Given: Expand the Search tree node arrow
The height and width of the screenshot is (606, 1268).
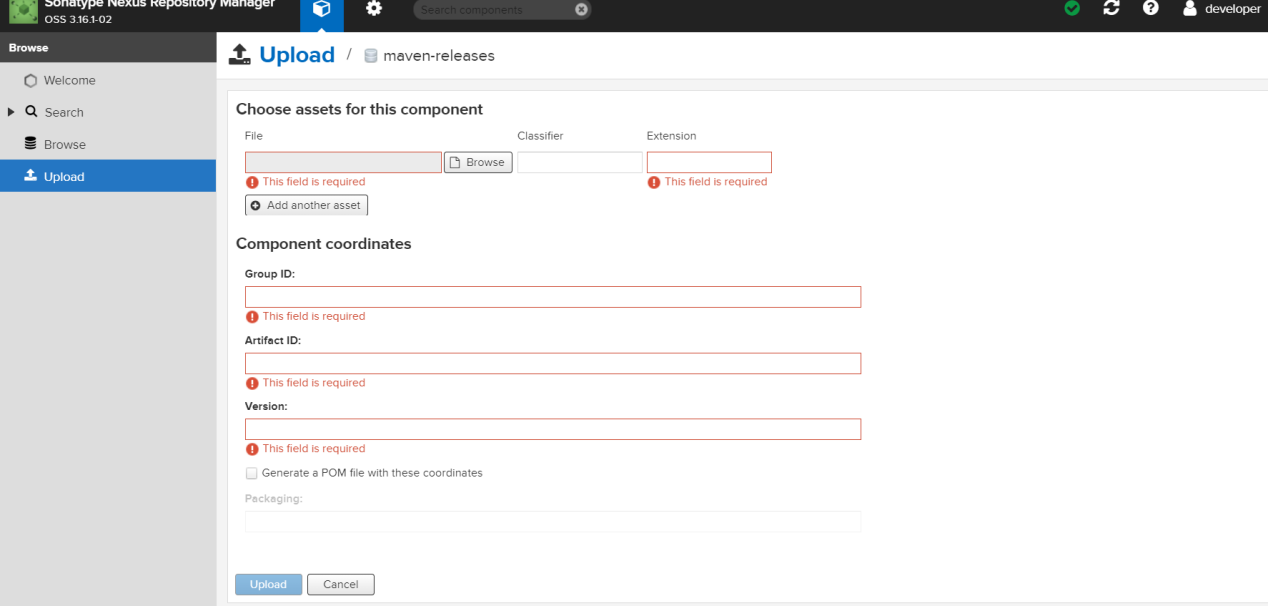Looking at the screenshot, I should (11, 112).
